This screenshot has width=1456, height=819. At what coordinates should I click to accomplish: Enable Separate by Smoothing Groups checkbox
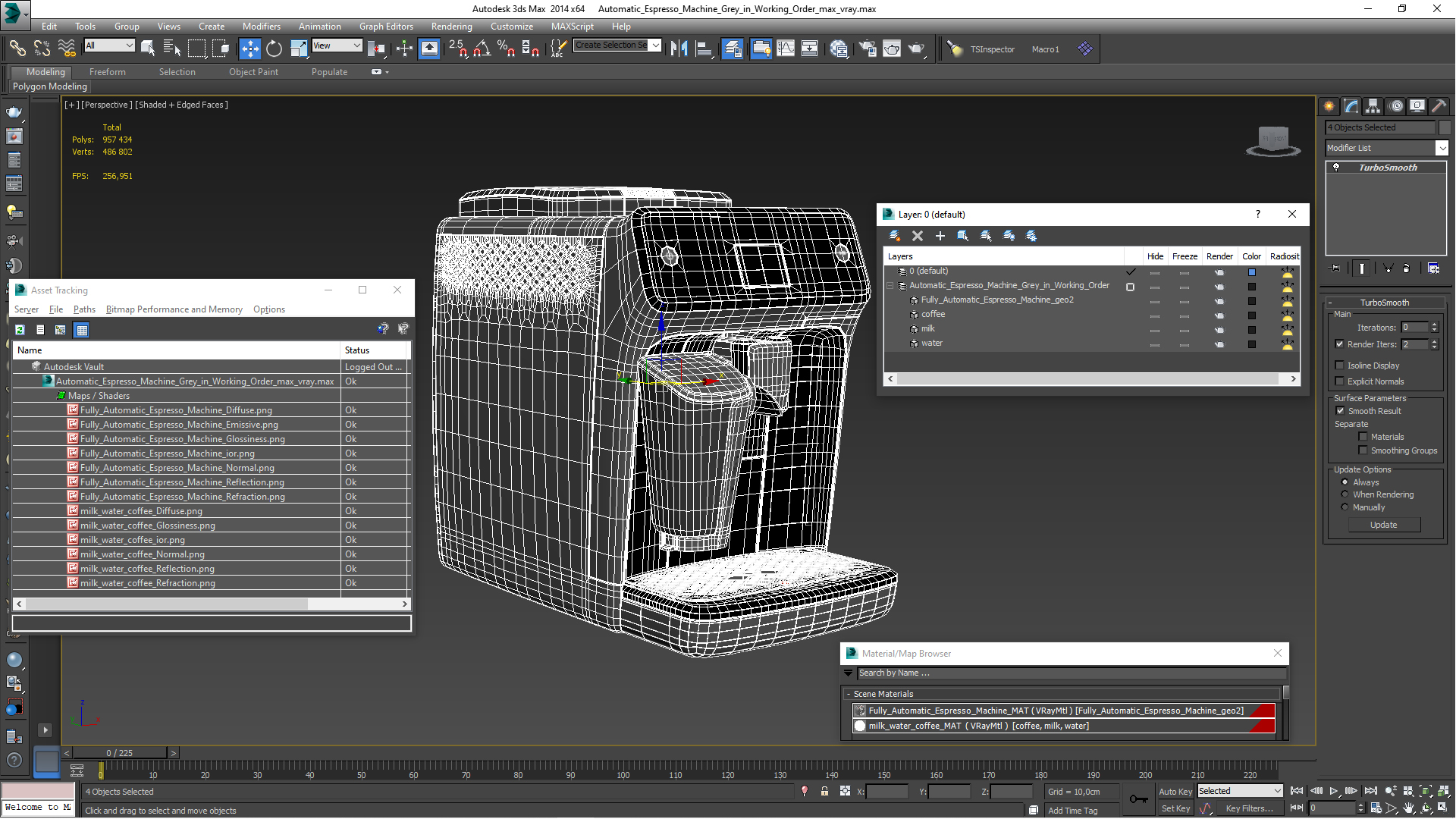(1363, 450)
